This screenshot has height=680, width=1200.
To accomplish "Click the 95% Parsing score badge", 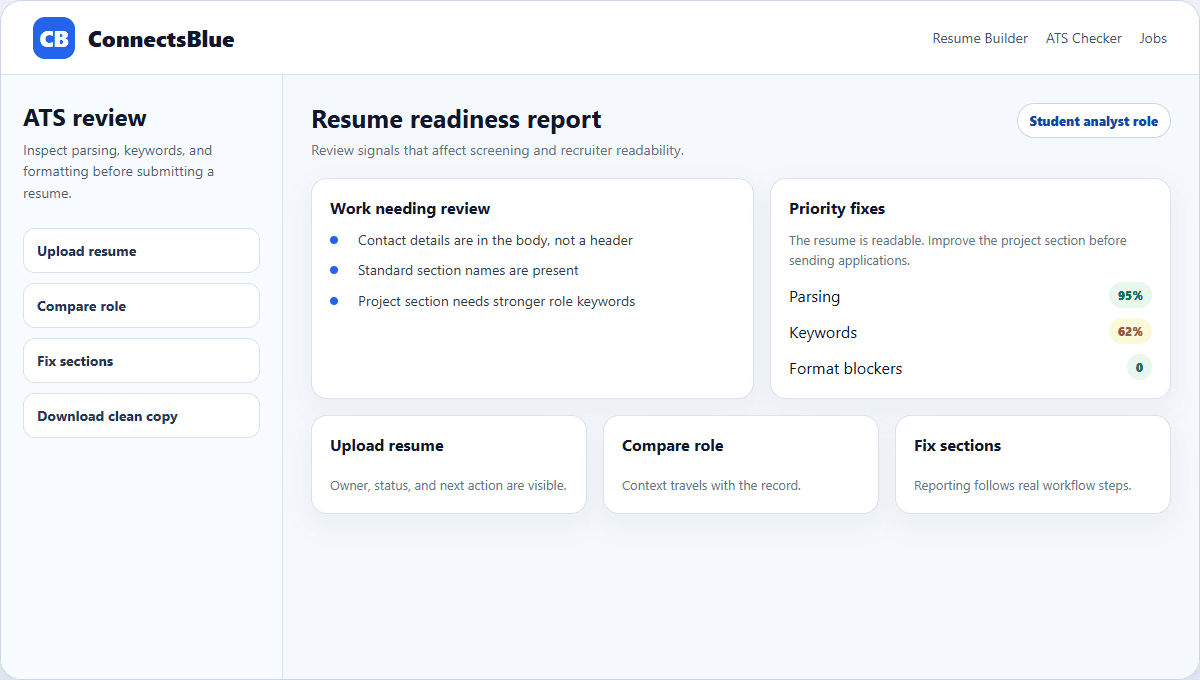I will (x=1130, y=296).
